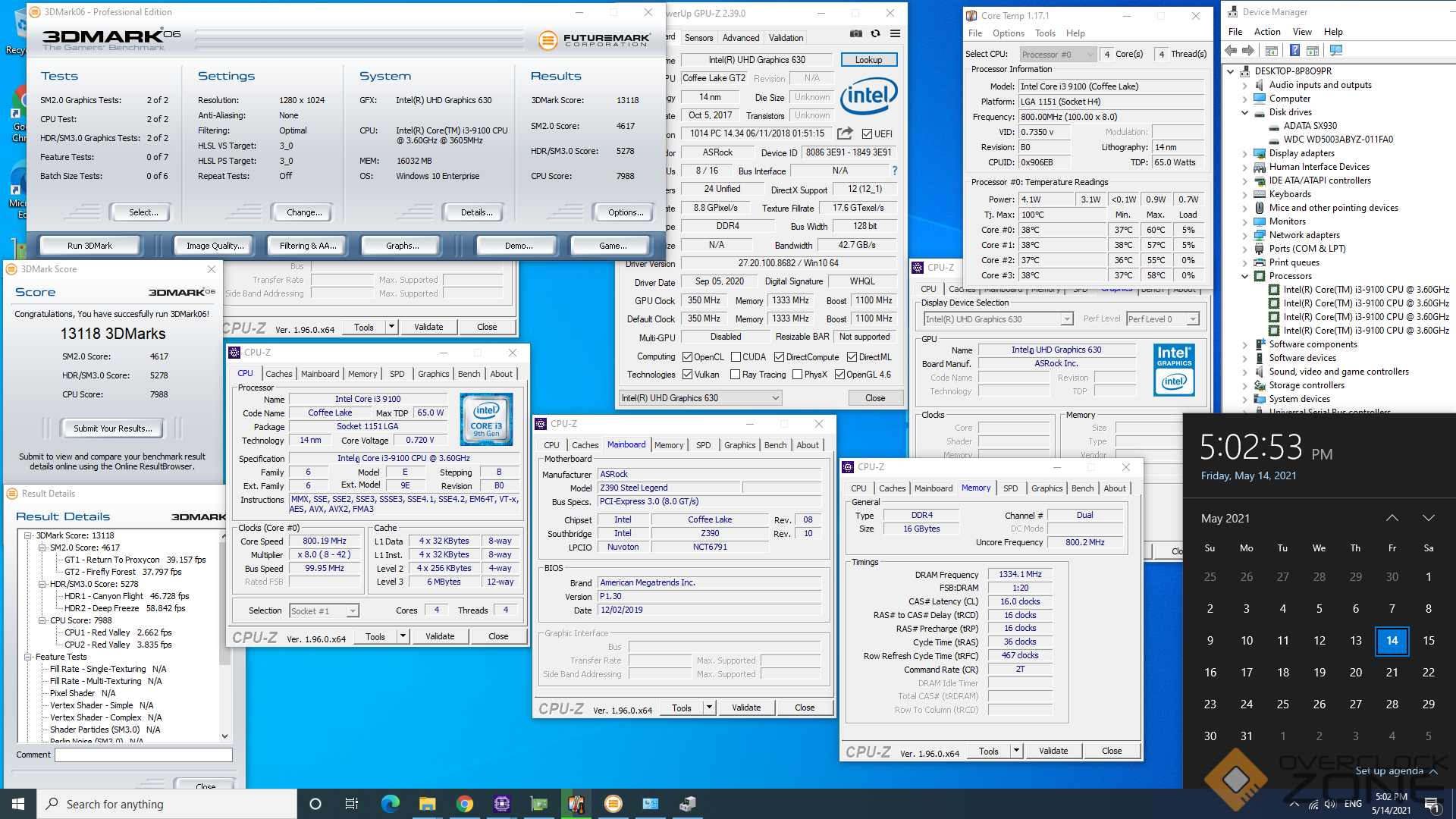Toggle the Ray Tracing checkbox
This screenshot has width=1456, height=819.
pyautogui.click(x=735, y=375)
